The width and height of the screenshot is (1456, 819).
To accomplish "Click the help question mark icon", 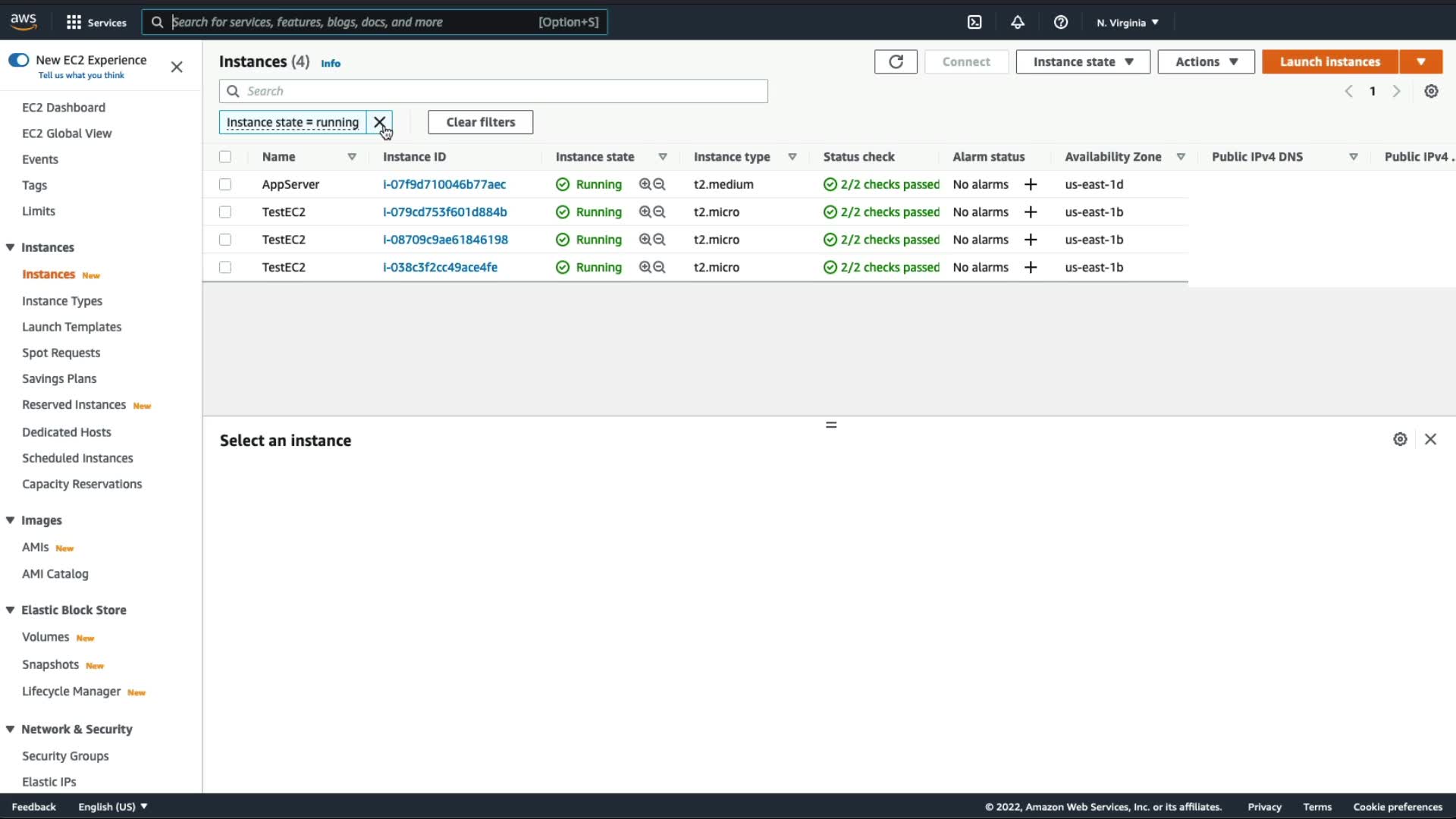I will pos(1061,22).
